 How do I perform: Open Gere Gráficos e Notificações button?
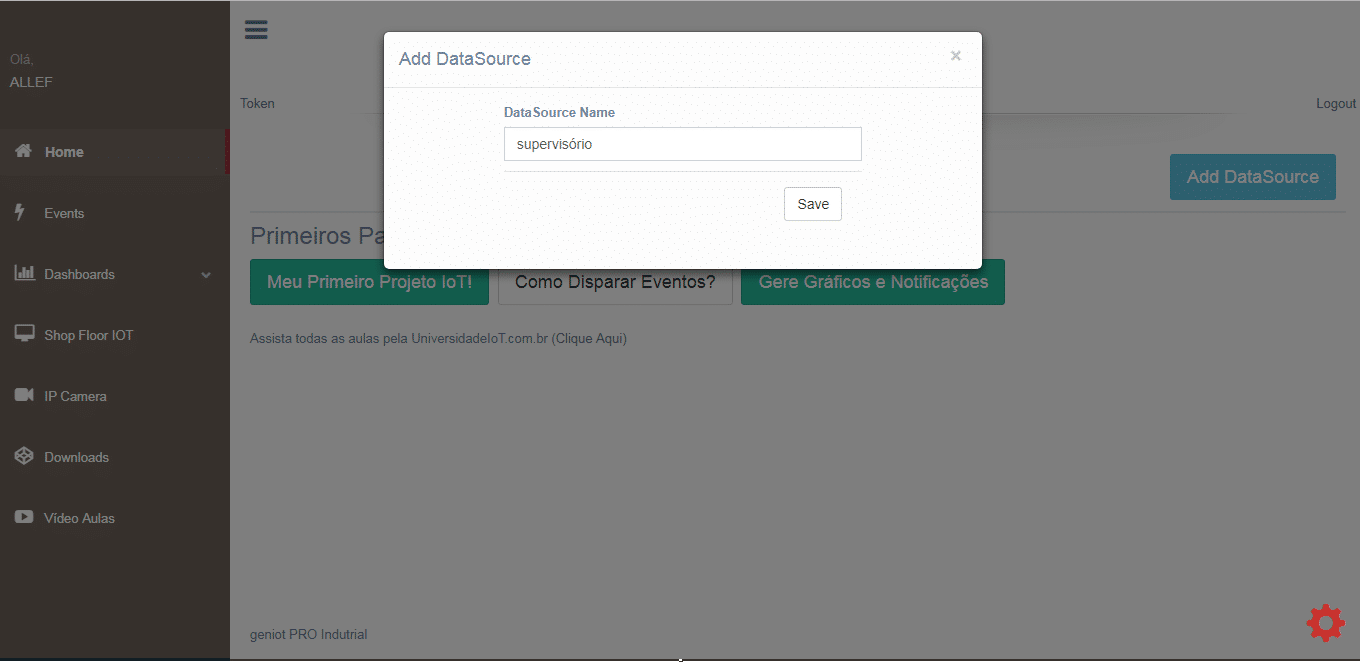872,282
